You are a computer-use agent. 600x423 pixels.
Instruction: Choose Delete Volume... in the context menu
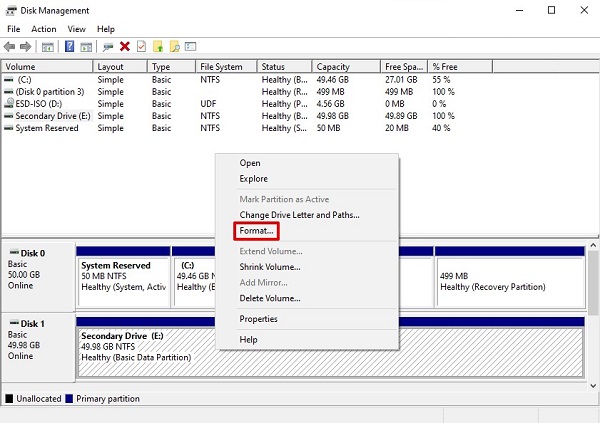tap(270, 298)
